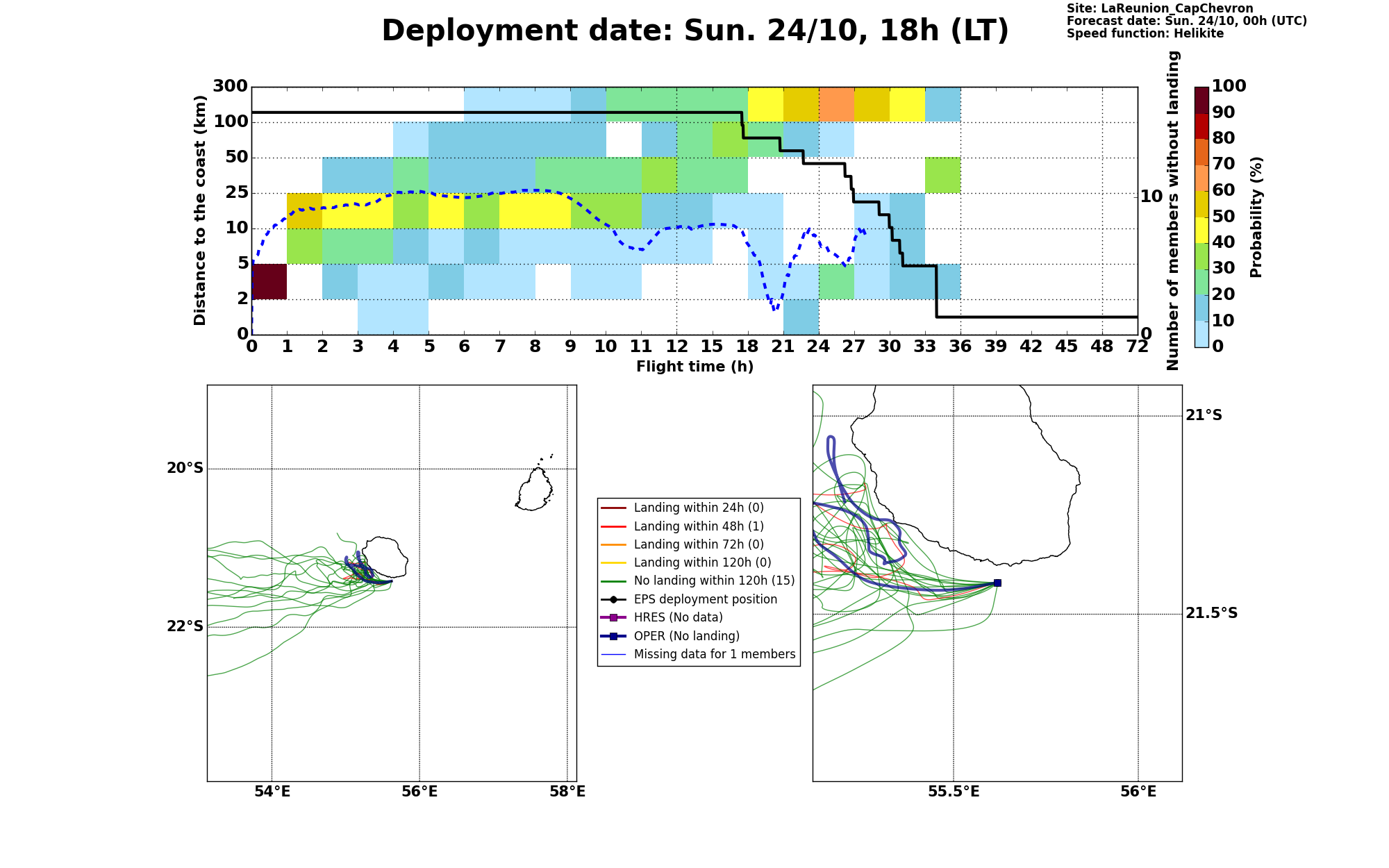Click the "Distance to the coast (km)" axis label

[x=200, y=210]
